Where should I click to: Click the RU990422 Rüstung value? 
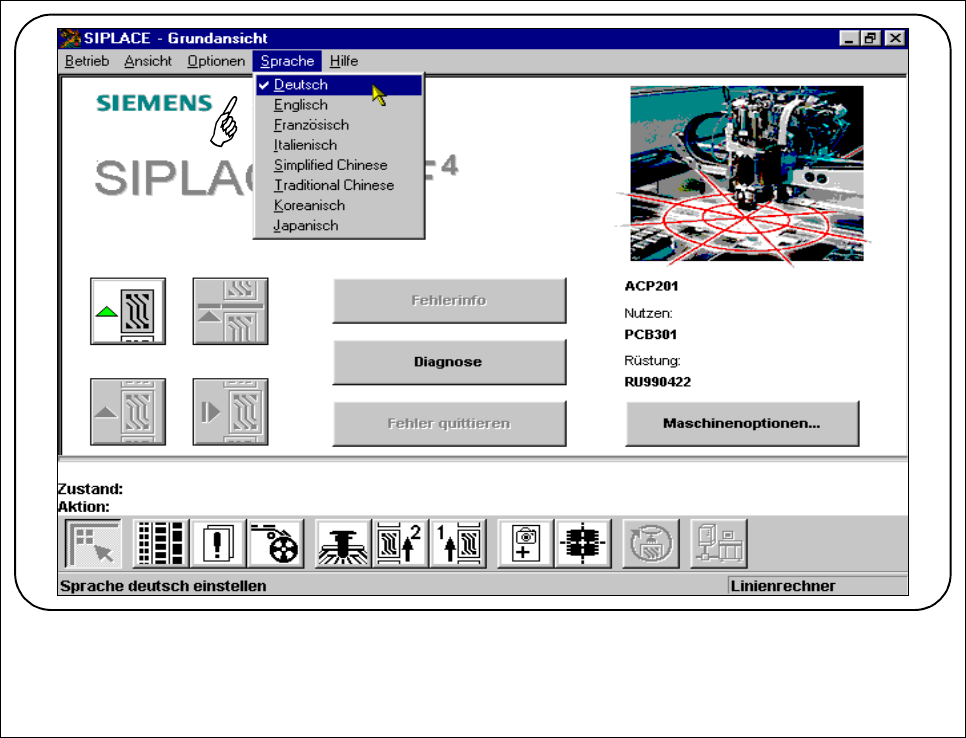(657, 382)
